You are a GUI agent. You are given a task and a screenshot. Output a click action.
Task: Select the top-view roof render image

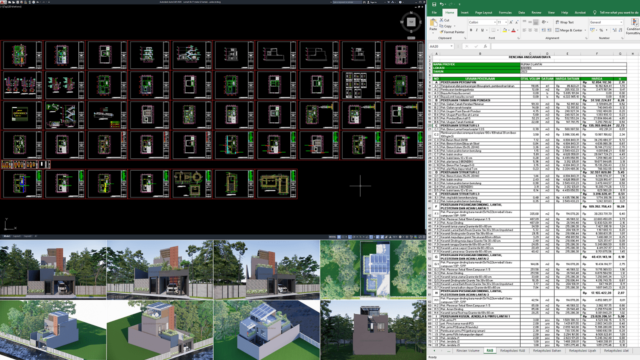click(x=373, y=269)
